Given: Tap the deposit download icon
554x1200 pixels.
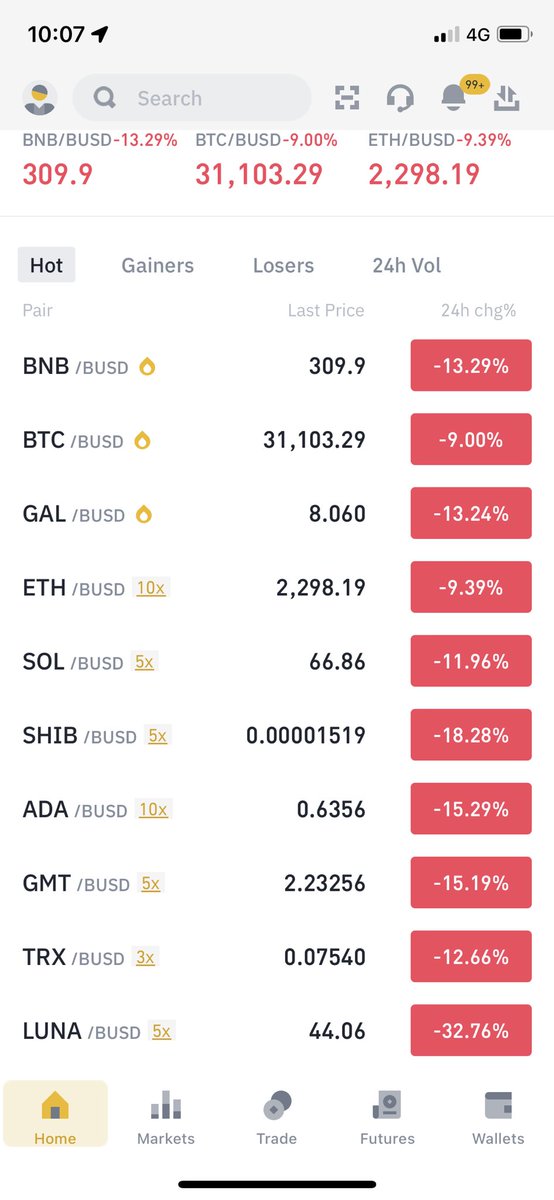Looking at the screenshot, I should click(x=507, y=98).
